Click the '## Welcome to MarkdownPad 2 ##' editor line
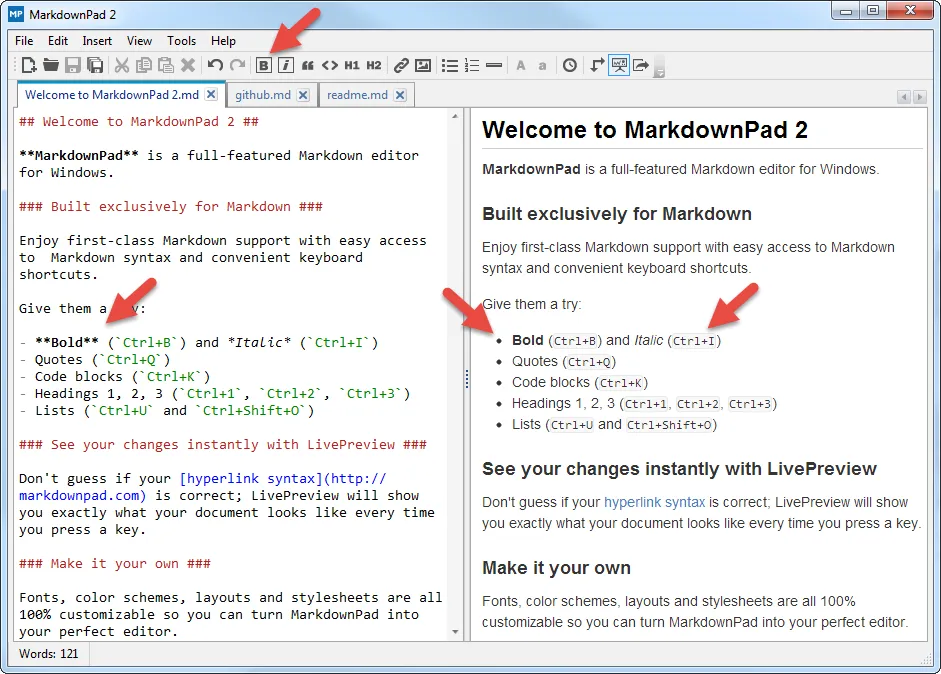Image resolution: width=941 pixels, height=674 pixels. click(x=139, y=121)
